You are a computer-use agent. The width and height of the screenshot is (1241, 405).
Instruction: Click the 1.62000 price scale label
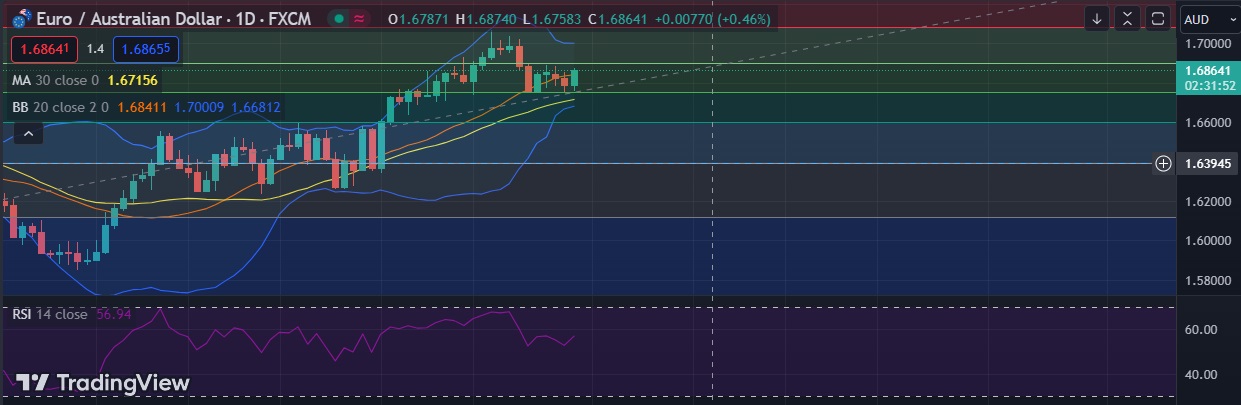tap(1207, 202)
